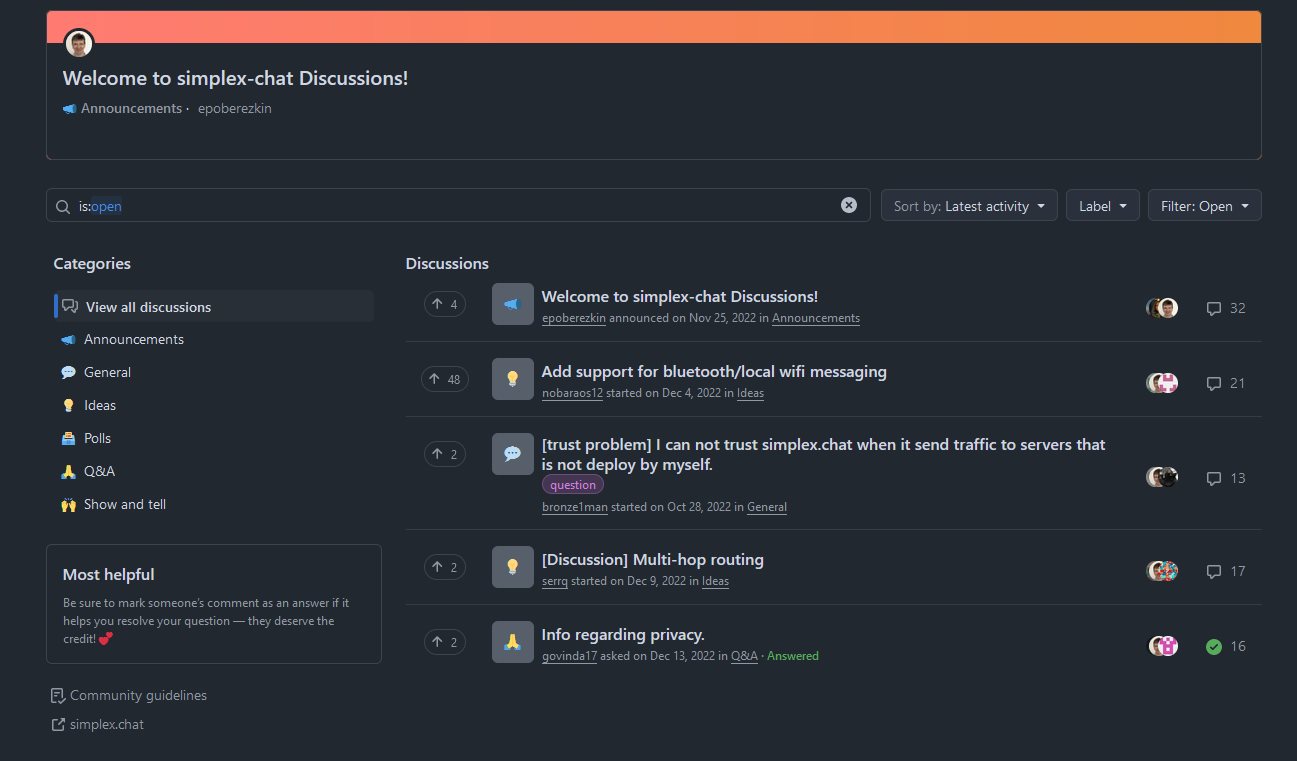The image size is (1297, 761).
Task: Open the '[trust problem]' discussion title
Action: tap(823, 454)
